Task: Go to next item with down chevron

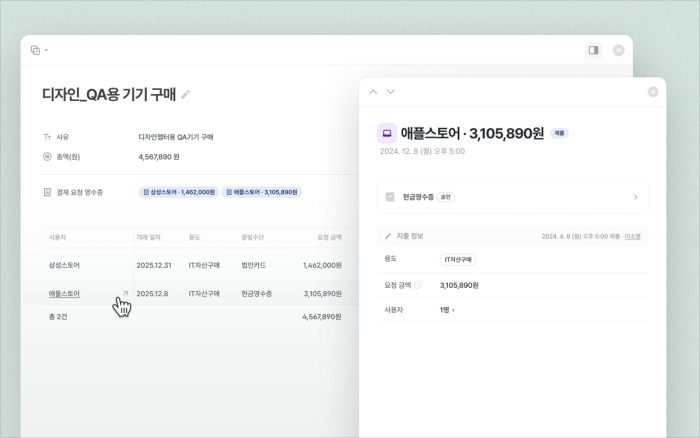Action: pyautogui.click(x=391, y=92)
